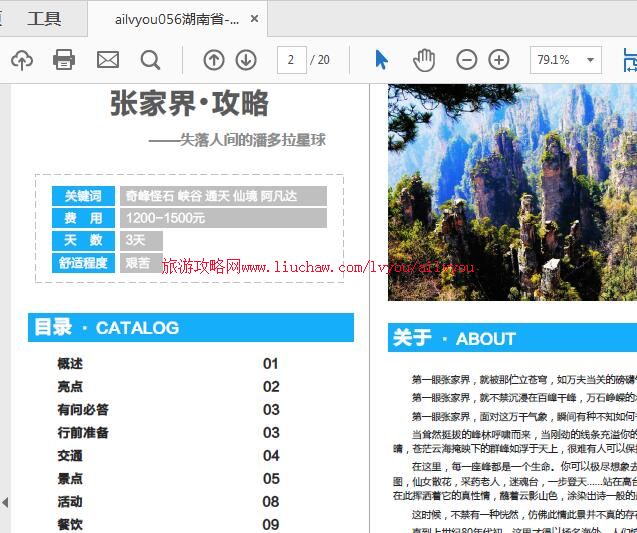
Task: Click the Zhangjiajie mountain photo
Action: 511,191
